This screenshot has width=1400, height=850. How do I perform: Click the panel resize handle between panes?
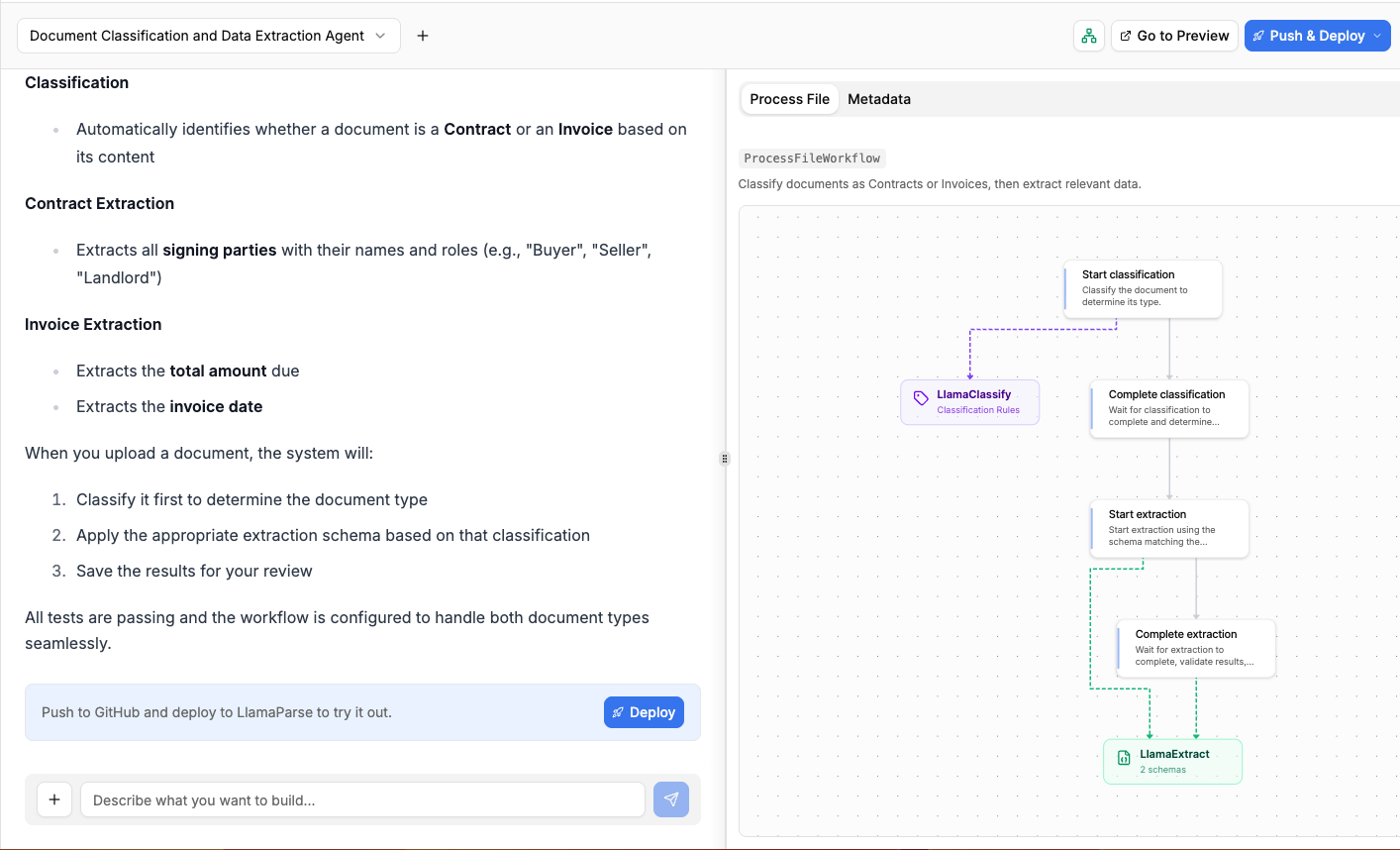tap(725, 458)
